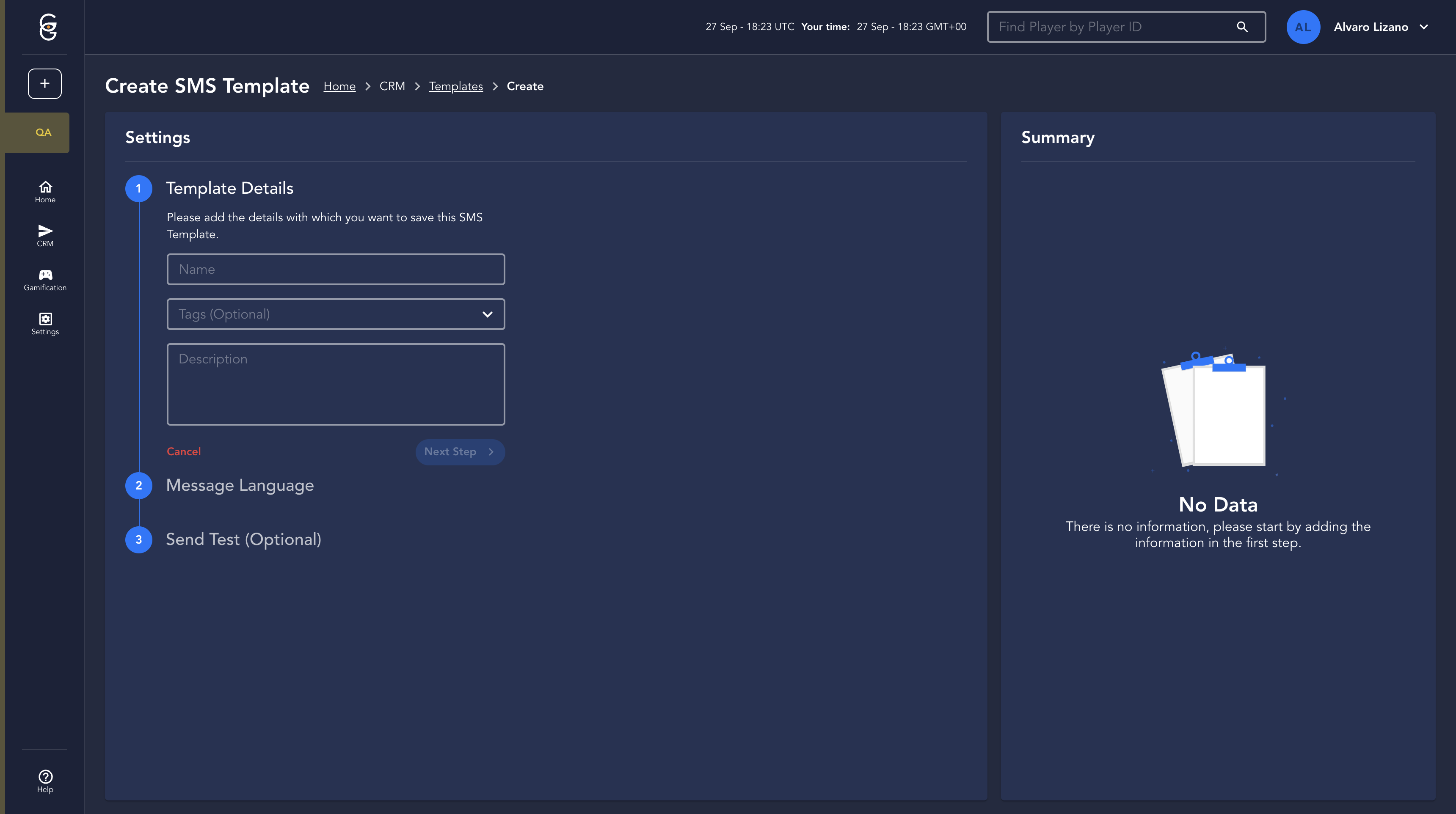The height and width of the screenshot is (814, 1456).
Task: Go to Templates breadcrumb link
Action: coord(455,86)
